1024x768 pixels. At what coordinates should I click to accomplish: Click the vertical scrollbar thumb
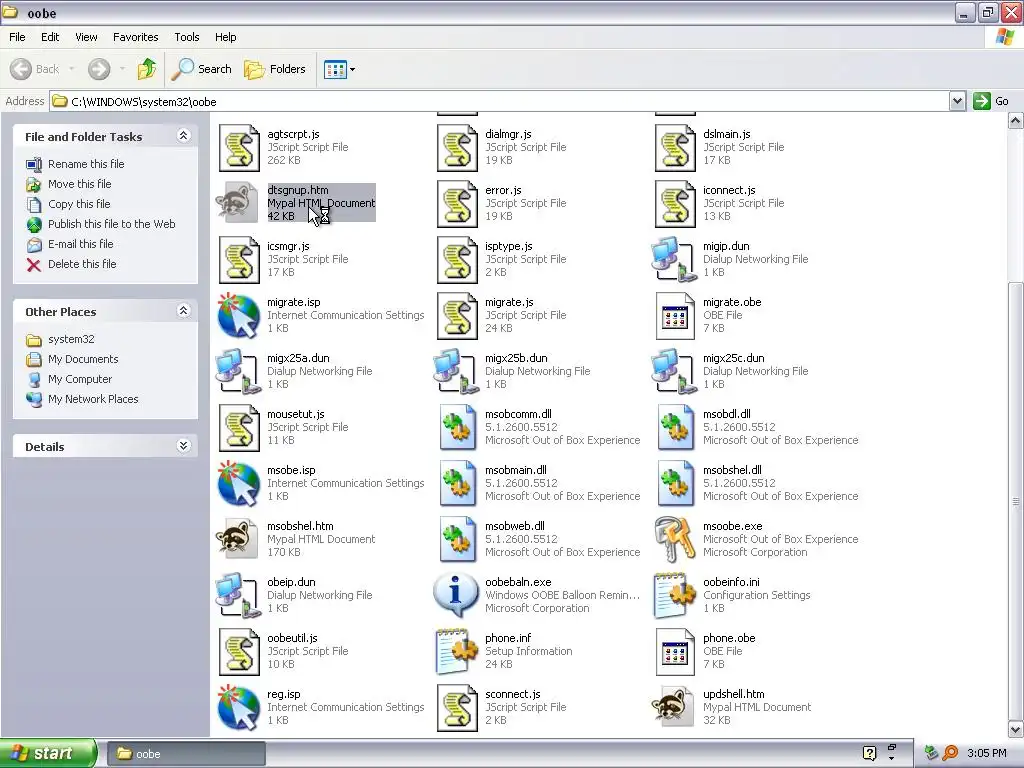pyautogui.click(x=1015, y=500)
